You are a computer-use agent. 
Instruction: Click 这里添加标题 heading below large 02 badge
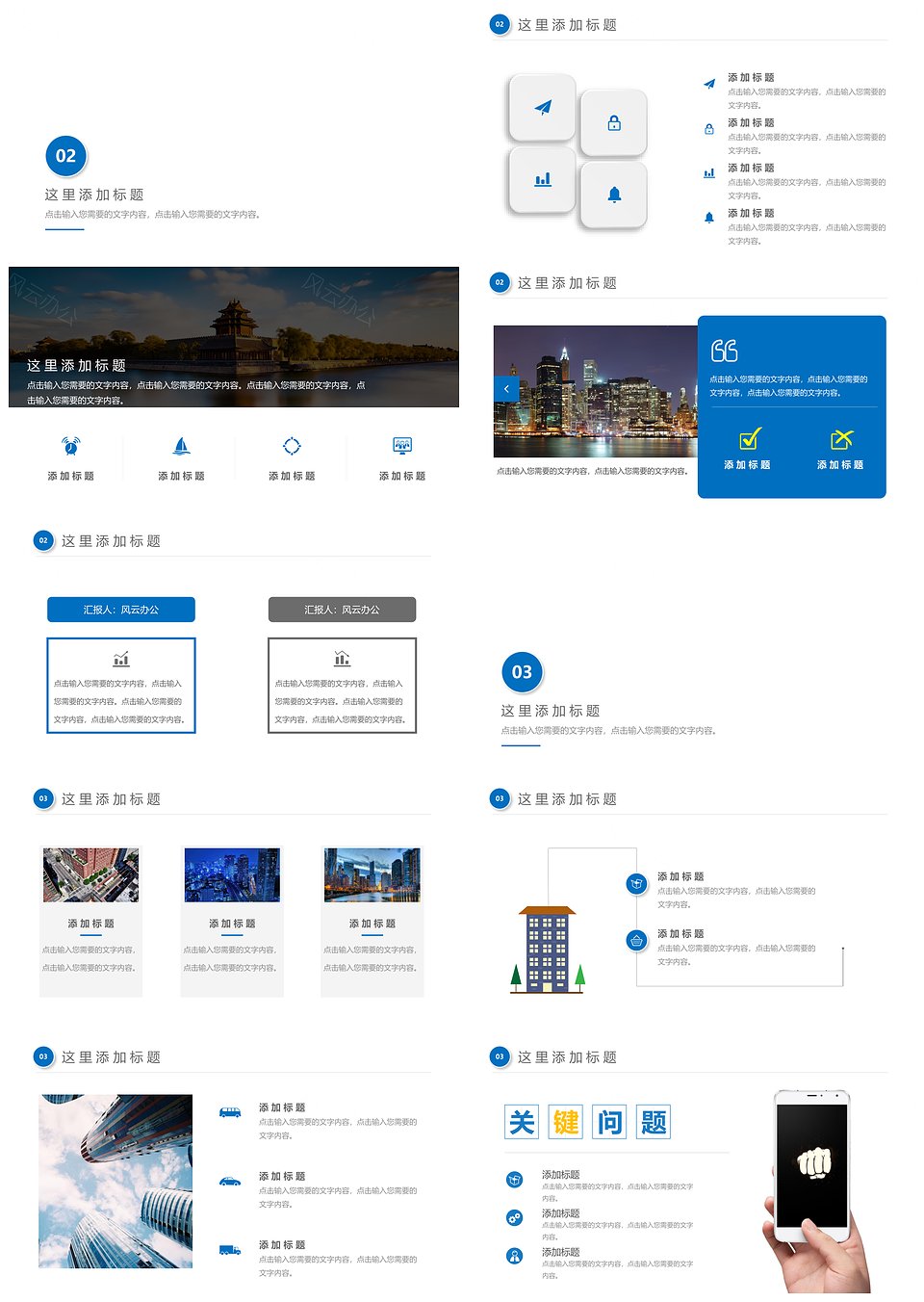(x=94, y=194)
